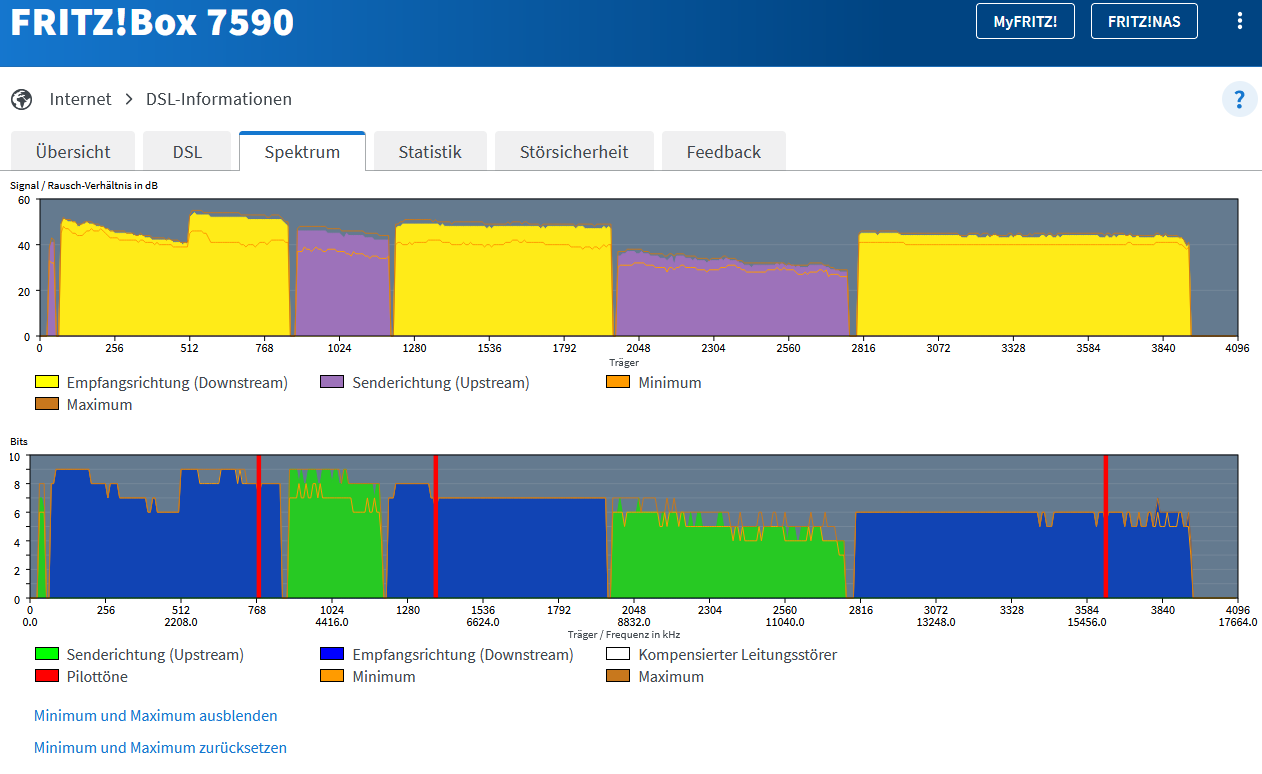The image size is (1262, 774).
Task: Click the 17664.0 frequency axis value
Action: click(1237, 621)
